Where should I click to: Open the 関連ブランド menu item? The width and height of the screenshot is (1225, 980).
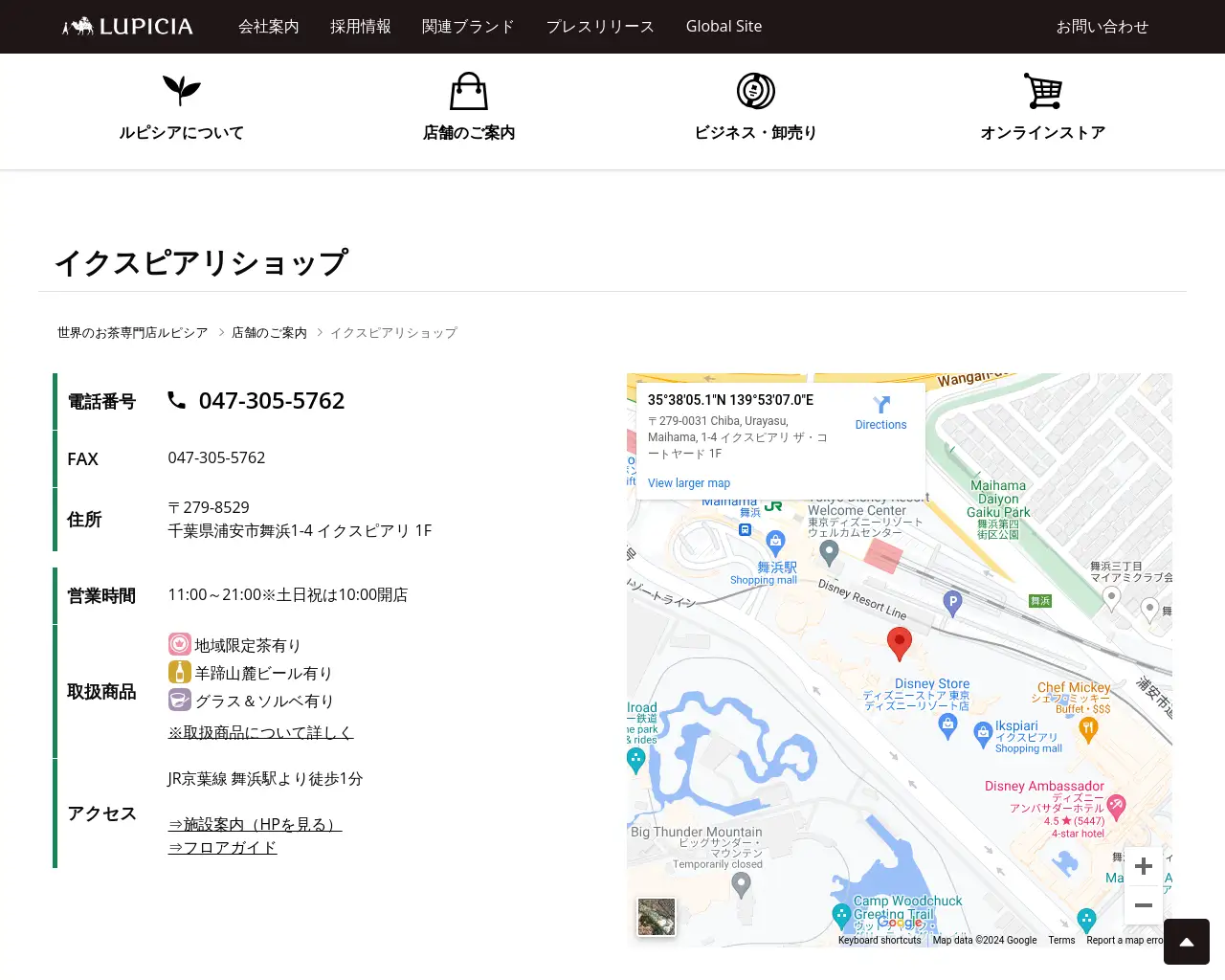pyautogui.click(x=469, y=27)
